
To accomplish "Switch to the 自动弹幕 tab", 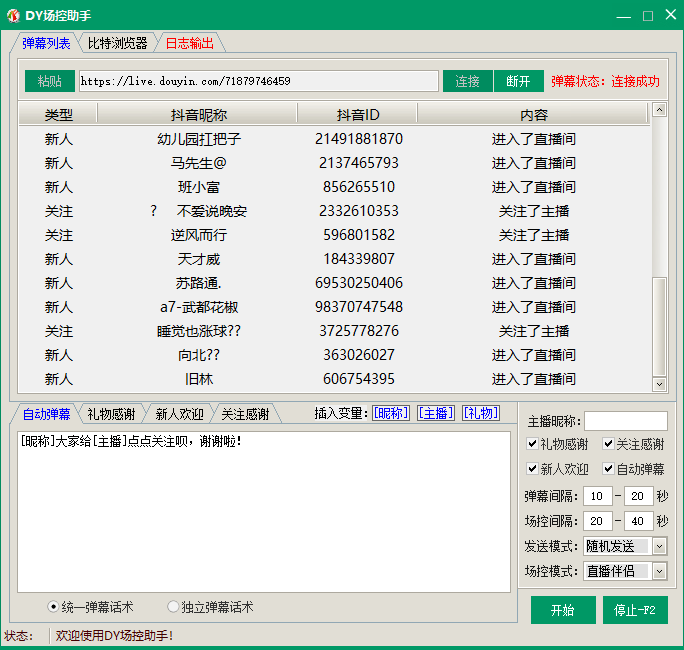I will 46,414.
